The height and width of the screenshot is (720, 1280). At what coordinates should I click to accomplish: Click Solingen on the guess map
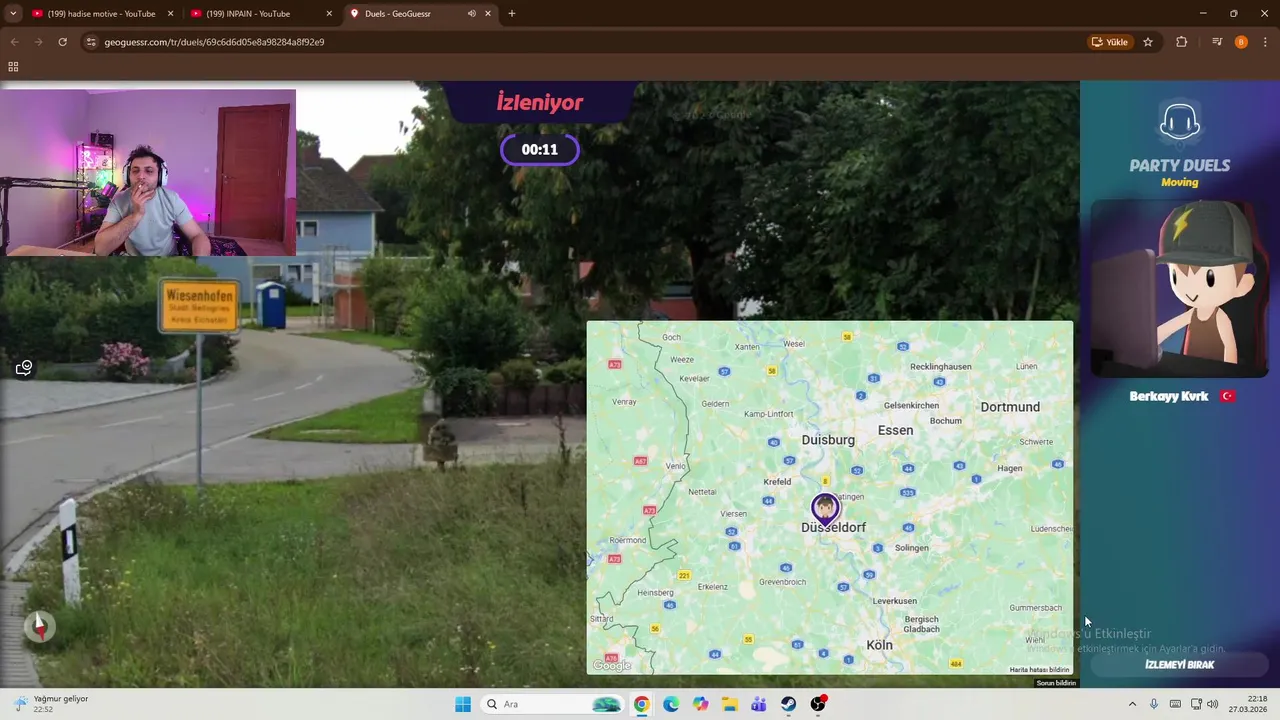[912, 548]
